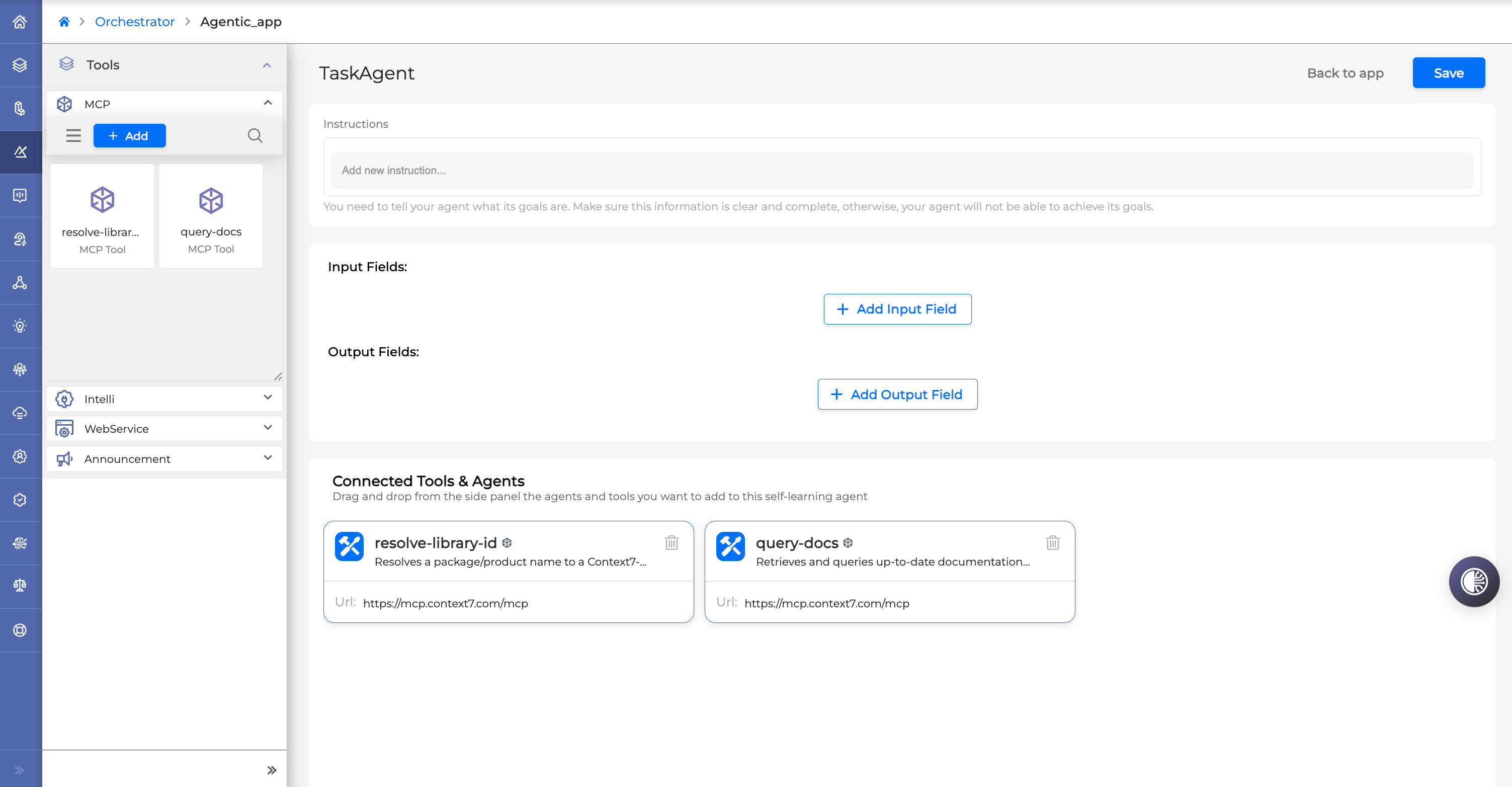The height and width of the screenshot is (787, 1512).
Task: Click the home icon in breadcrumb
Action: (64, 22)
